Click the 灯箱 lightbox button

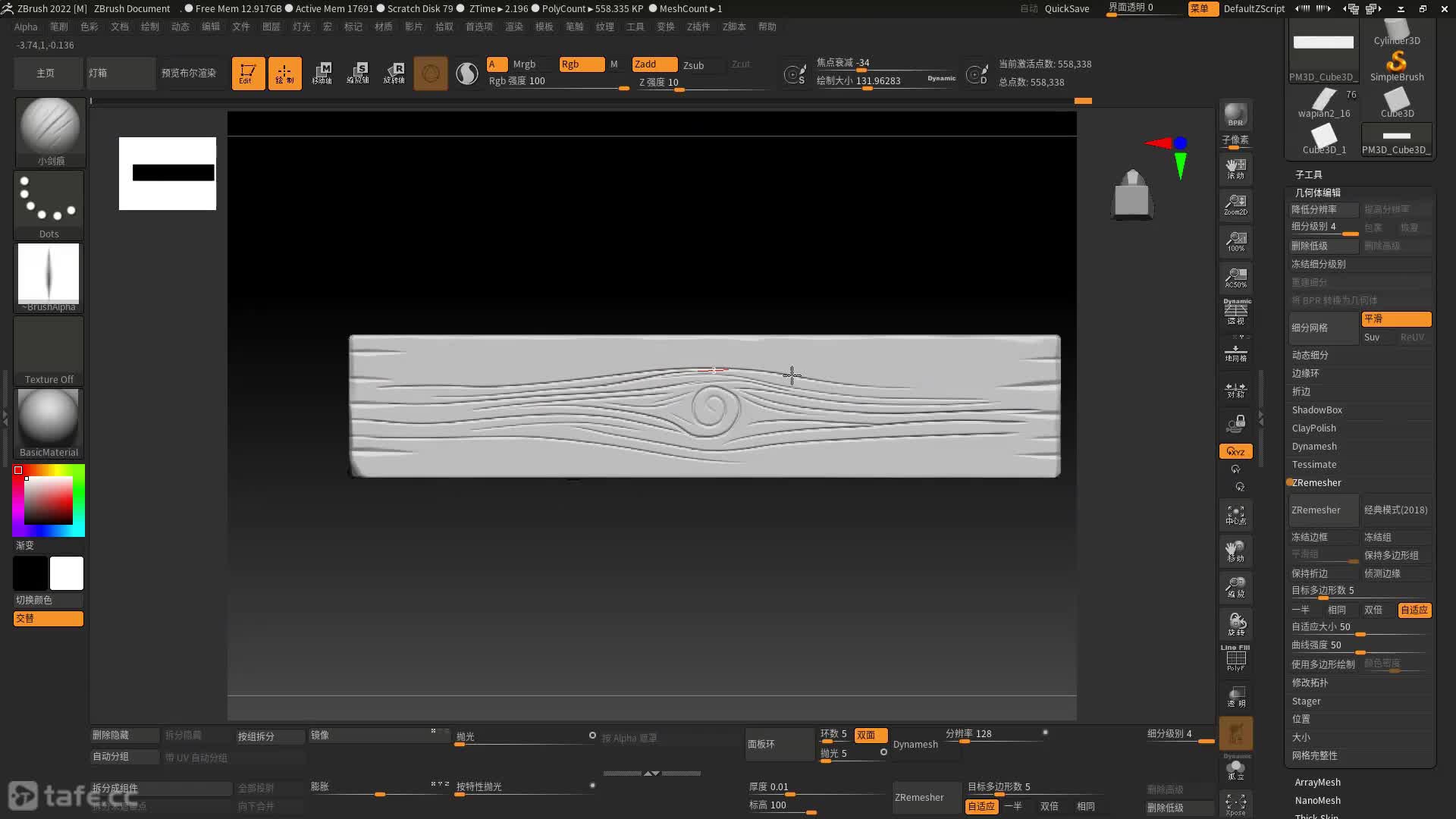(x=121, y=73)
